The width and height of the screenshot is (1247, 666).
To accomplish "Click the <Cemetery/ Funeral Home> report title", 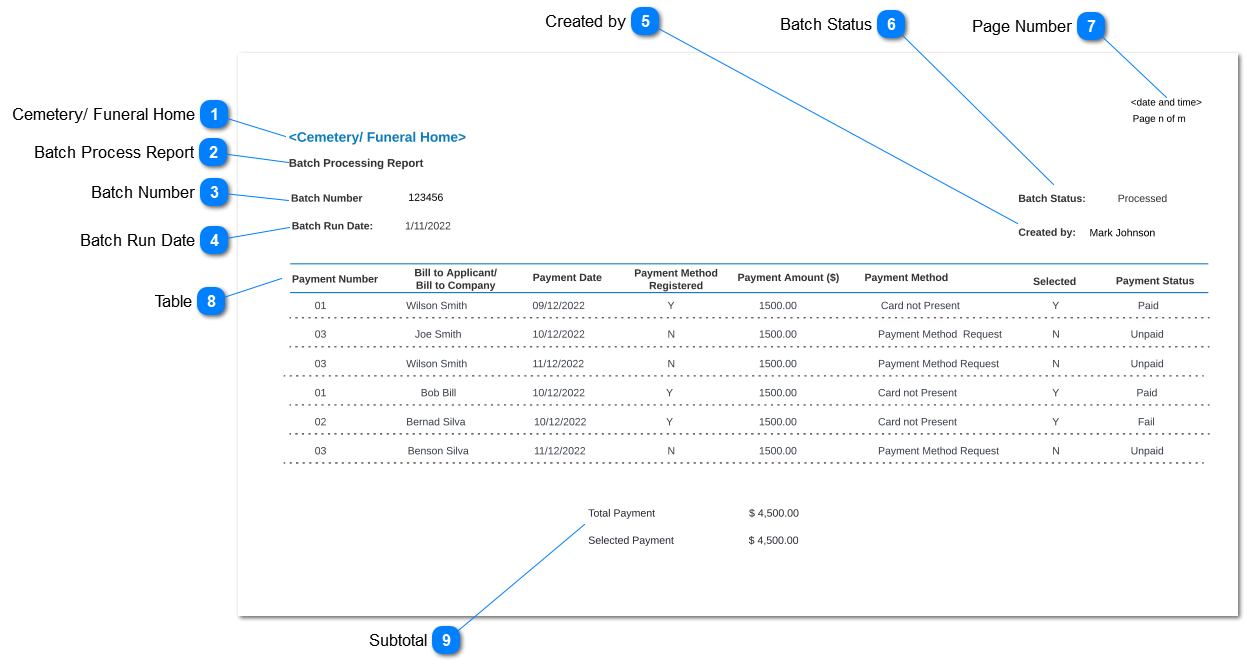I will [377, 137].
